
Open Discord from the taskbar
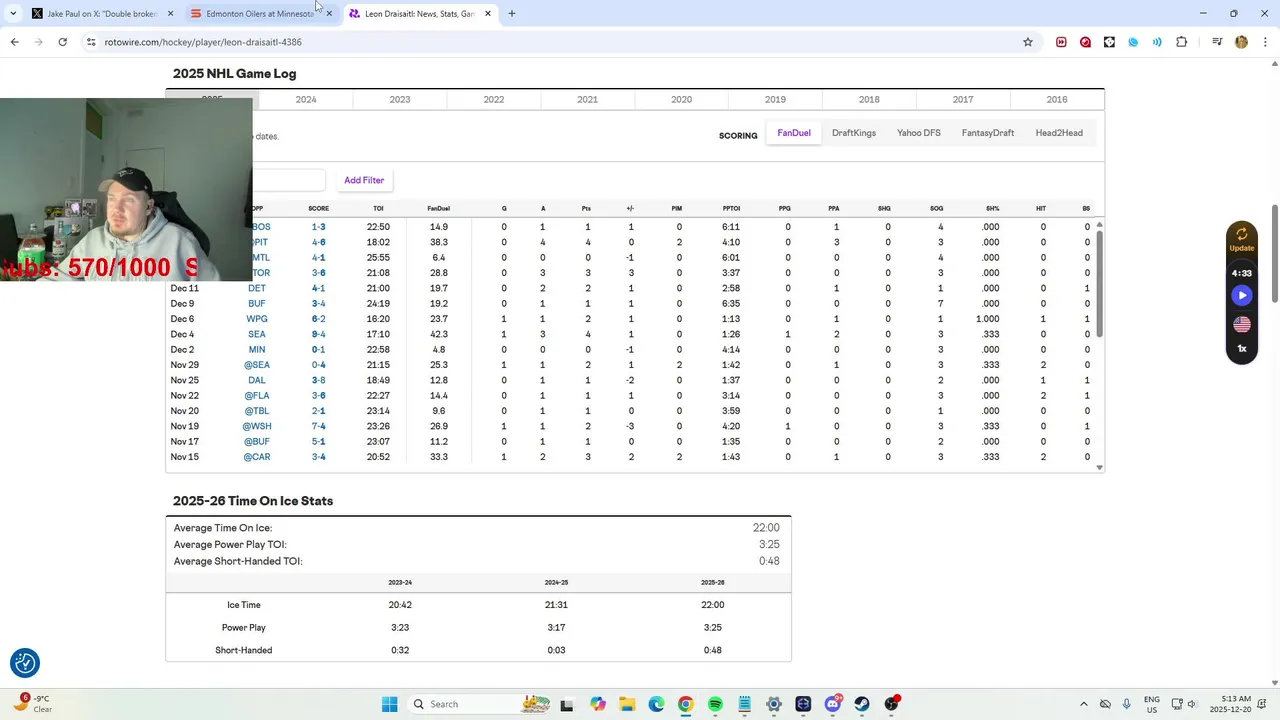pyautogui.click(x=833, y=704)
